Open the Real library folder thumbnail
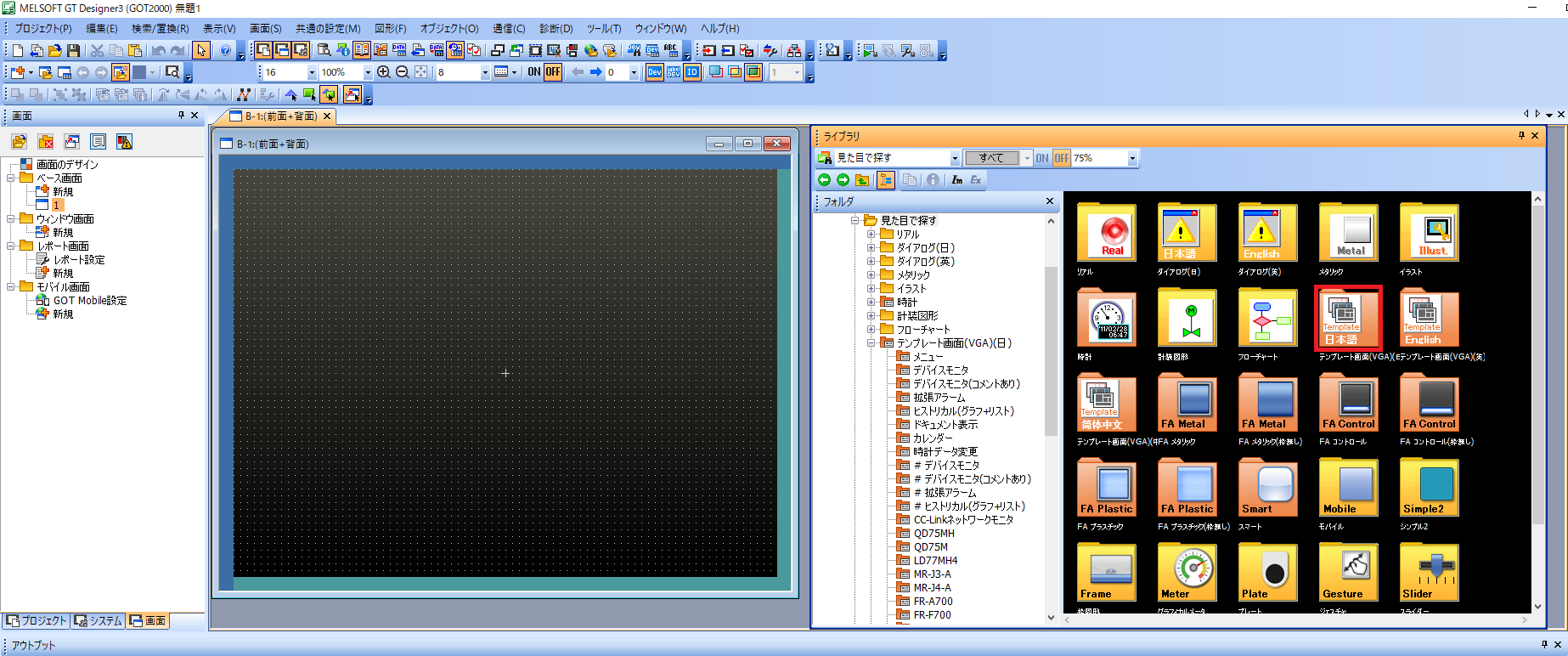Viewport: 1568px width, 656px height. pyautogui.click(x=1107, y=234)
